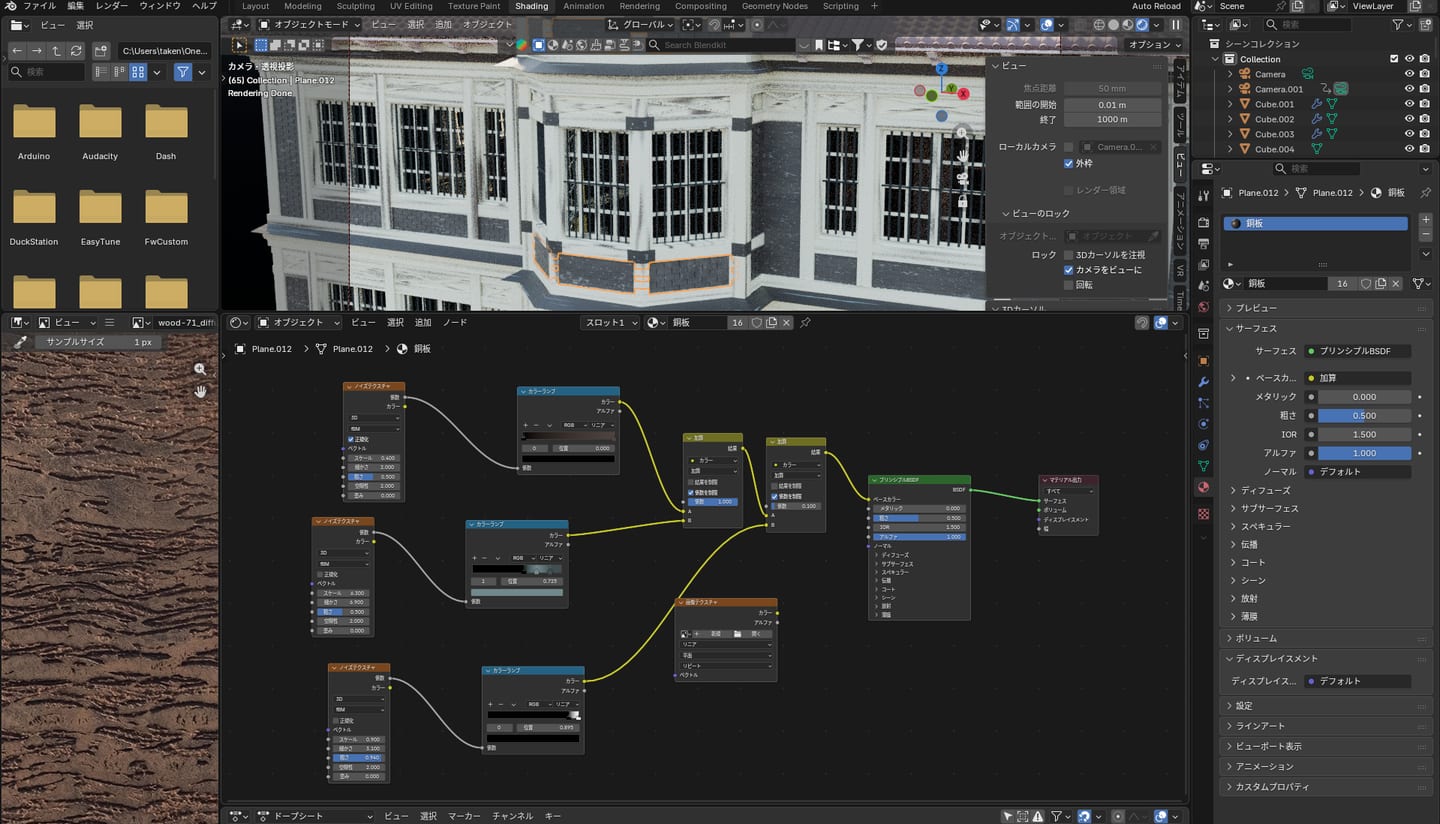
Task: Unlink the 銅板 material datablock
Action: click(1398, 284)
